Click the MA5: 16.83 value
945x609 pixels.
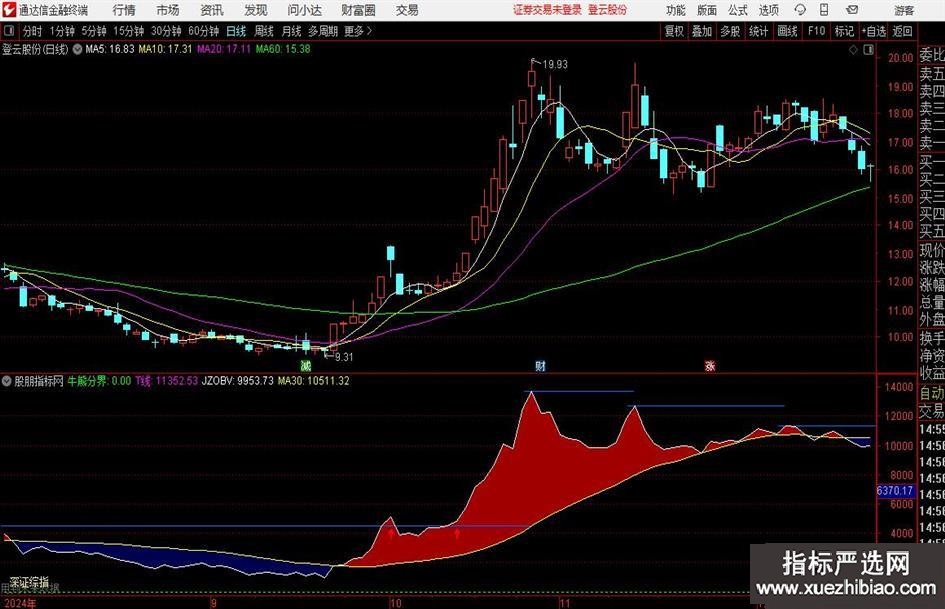pos(110,49)
